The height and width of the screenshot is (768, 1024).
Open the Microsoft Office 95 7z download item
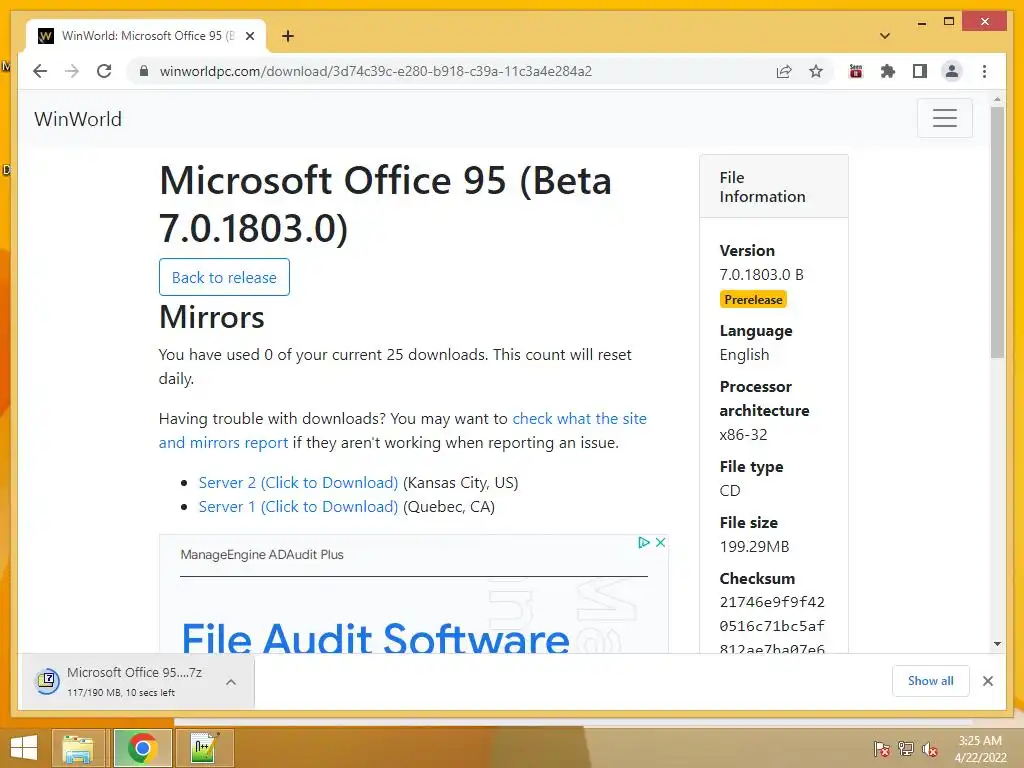121,681
